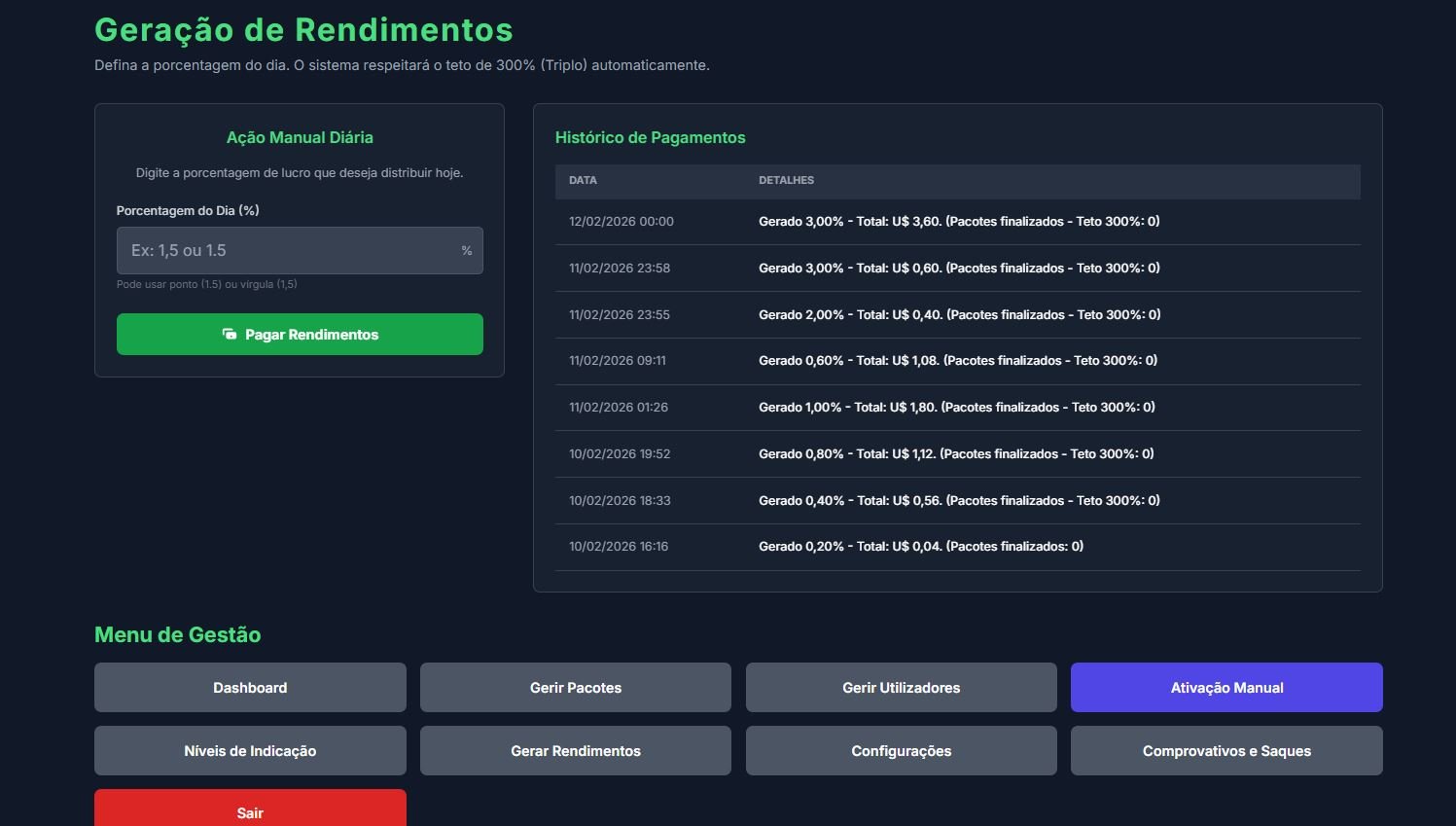Screen dimensions: 1456x826
Task: Click the 12/02/2026 00:00 payment row
Action: pyautogui.click(x=621, y=222)
